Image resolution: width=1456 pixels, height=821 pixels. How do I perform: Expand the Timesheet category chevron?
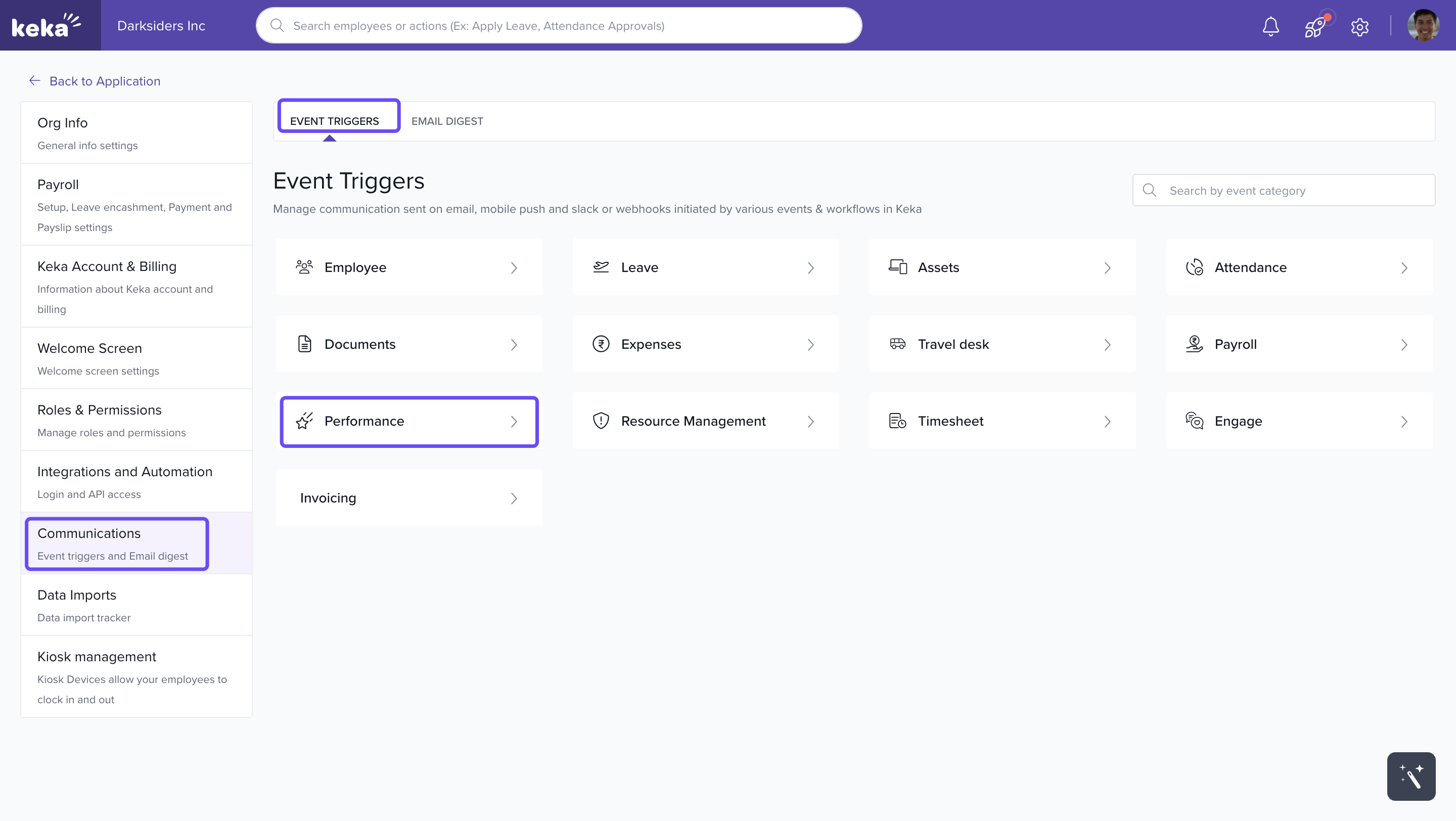[x=1107, y=421]
